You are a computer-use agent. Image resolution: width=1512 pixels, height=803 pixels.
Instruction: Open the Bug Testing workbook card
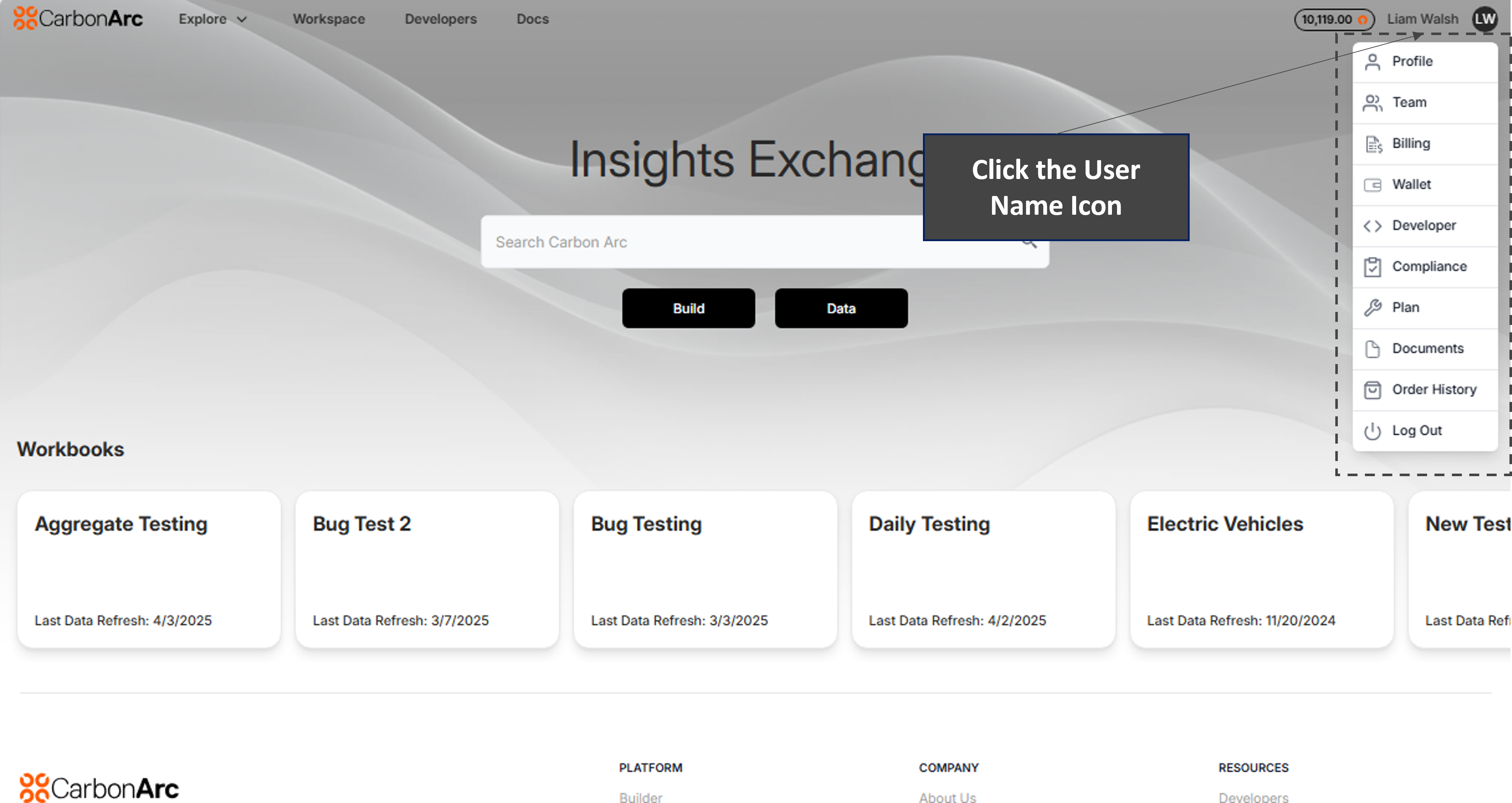(x=705, y=569)
